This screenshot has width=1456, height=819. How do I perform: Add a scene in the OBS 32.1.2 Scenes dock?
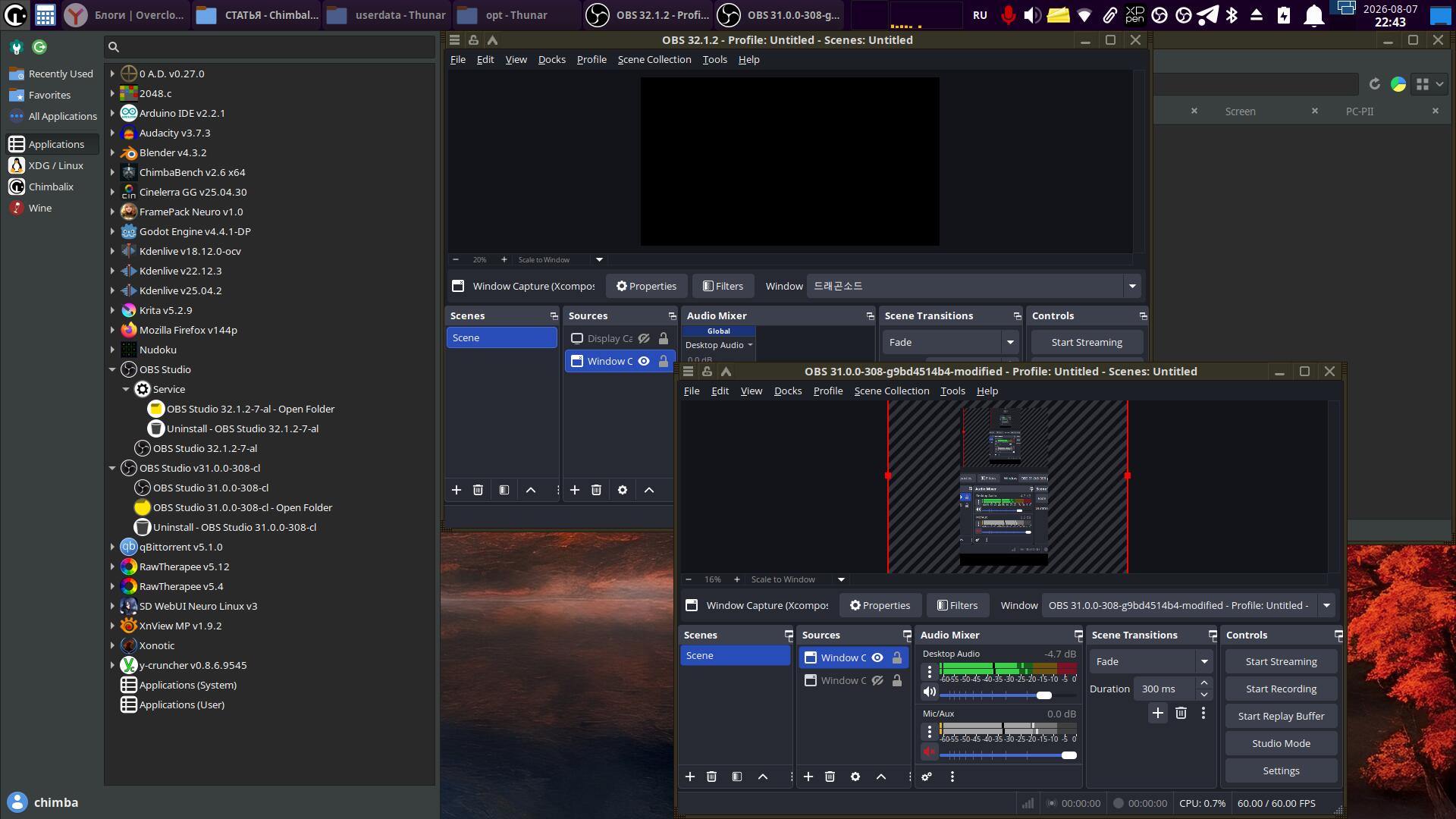(457, 490)
